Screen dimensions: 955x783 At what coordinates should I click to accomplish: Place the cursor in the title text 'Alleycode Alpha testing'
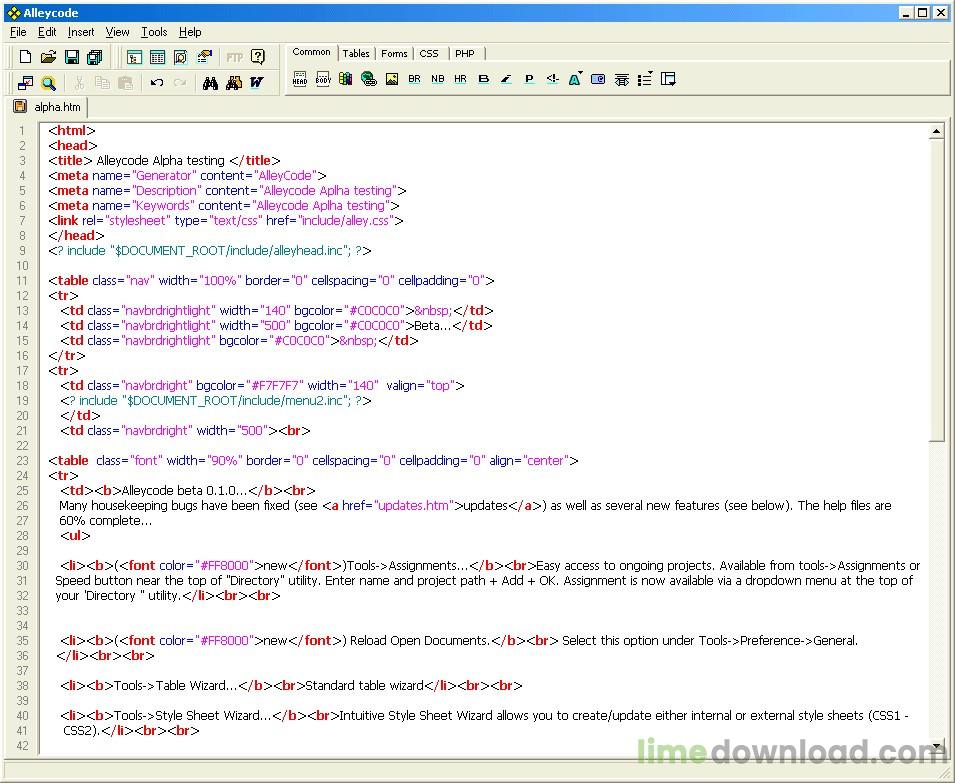pos(160,161)
